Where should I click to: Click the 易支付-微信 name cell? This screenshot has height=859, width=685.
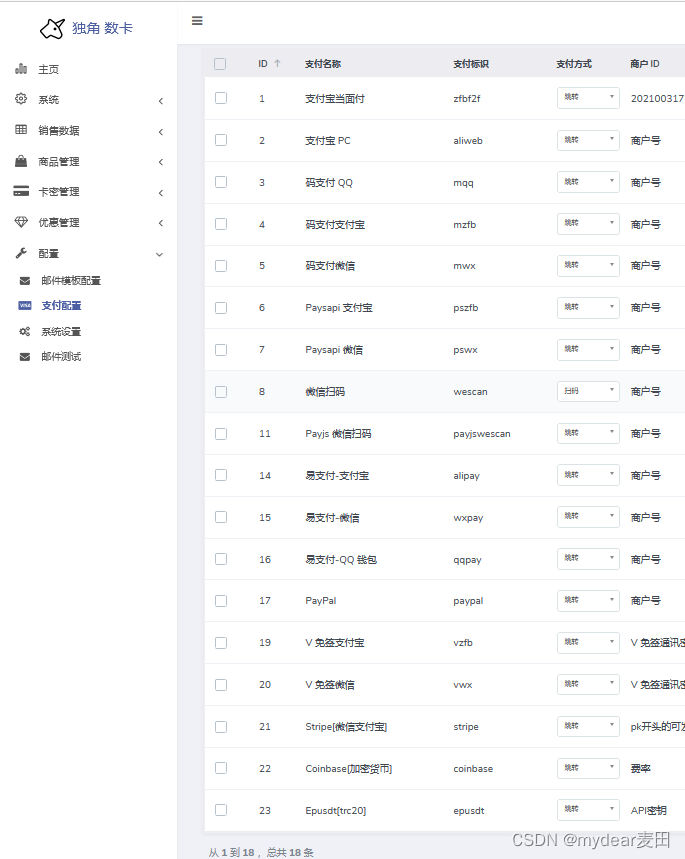(332, 518)
